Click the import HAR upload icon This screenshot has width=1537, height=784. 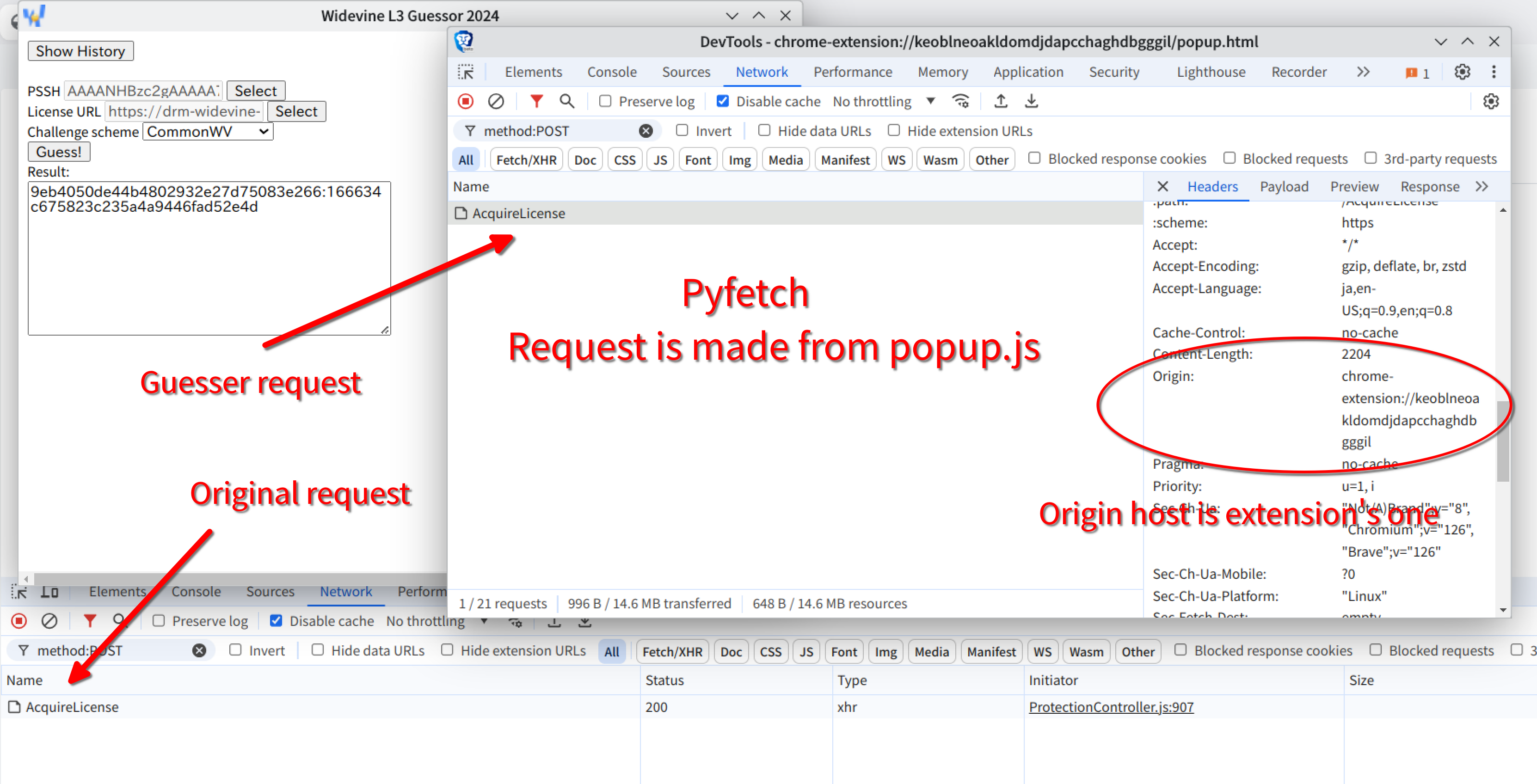(1001, 101)
